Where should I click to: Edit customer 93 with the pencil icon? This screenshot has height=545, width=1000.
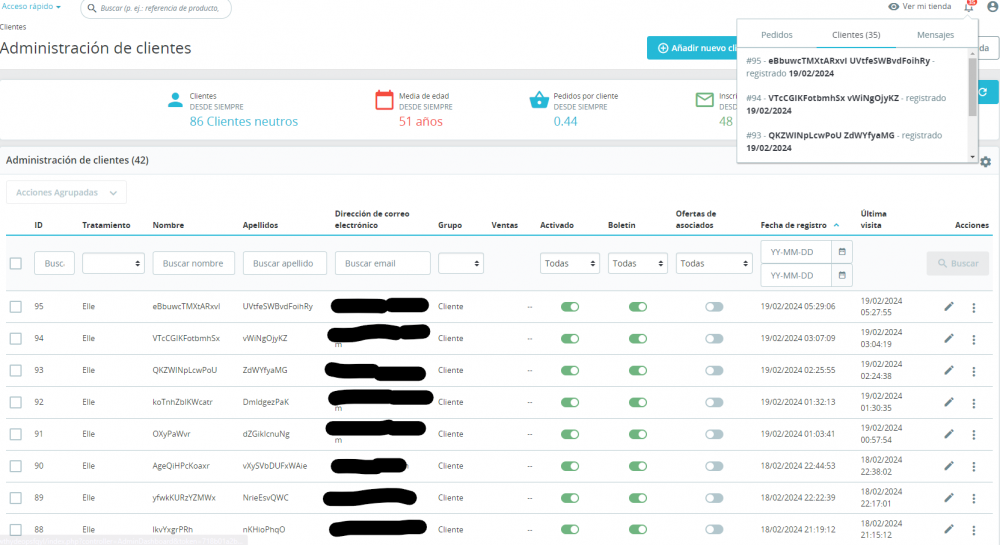click(949, 370)
